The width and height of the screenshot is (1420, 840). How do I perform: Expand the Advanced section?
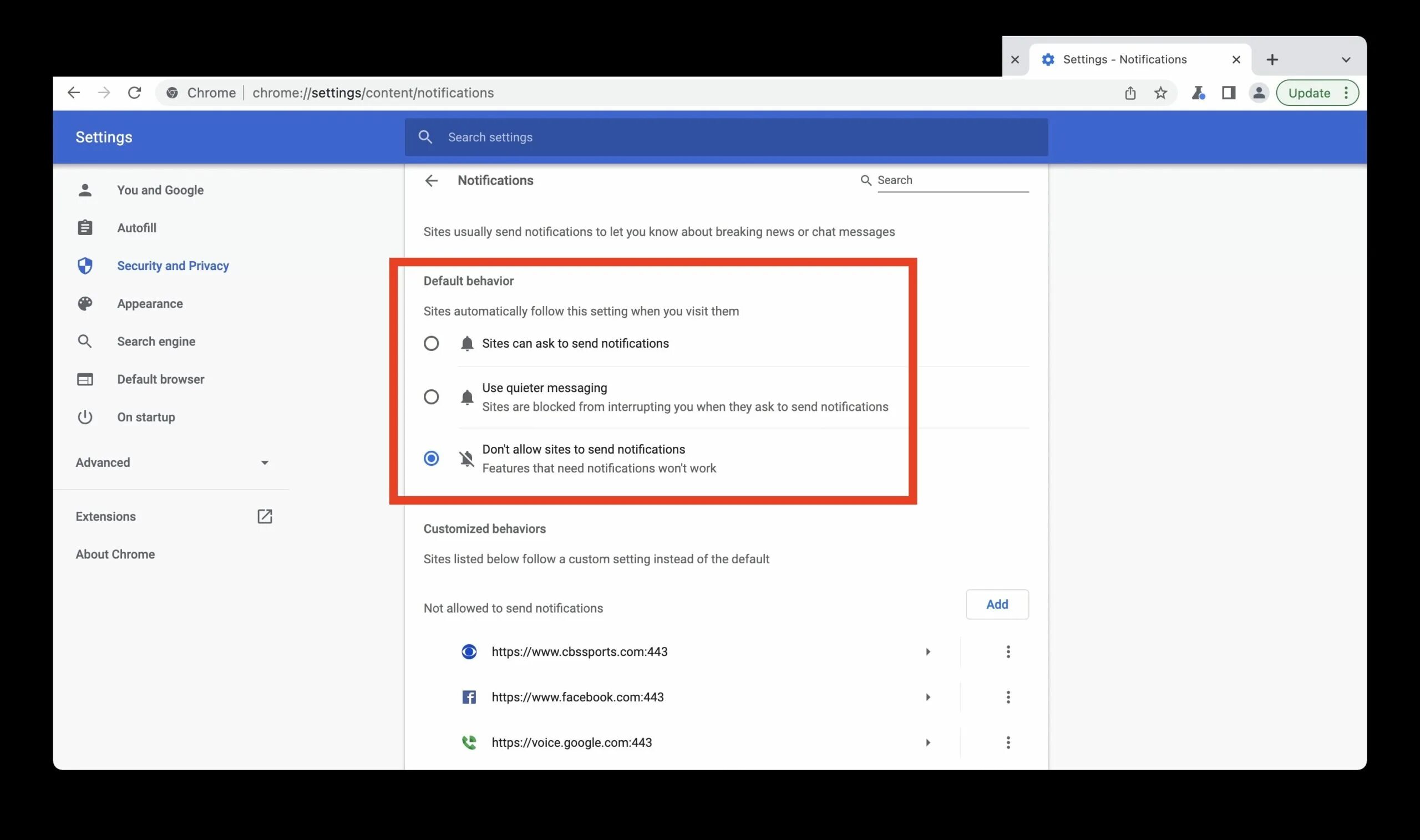[x=173, y=463]
